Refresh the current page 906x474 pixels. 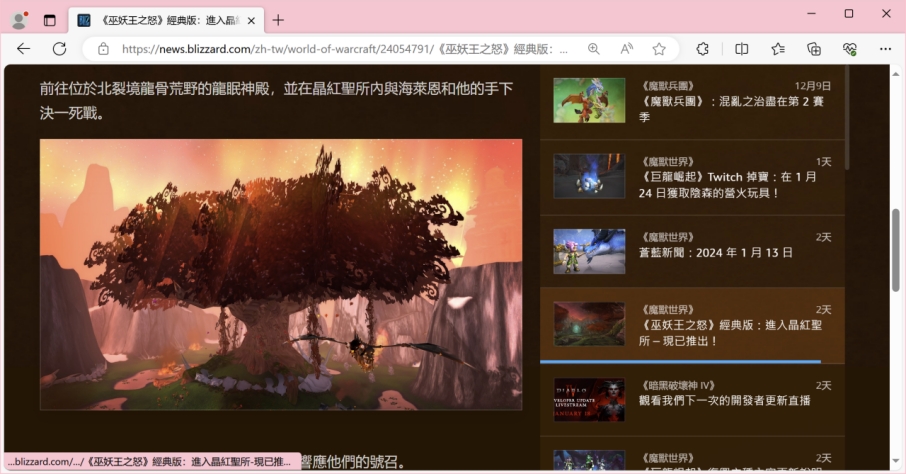pyautogui.click(x=60, y=49)
